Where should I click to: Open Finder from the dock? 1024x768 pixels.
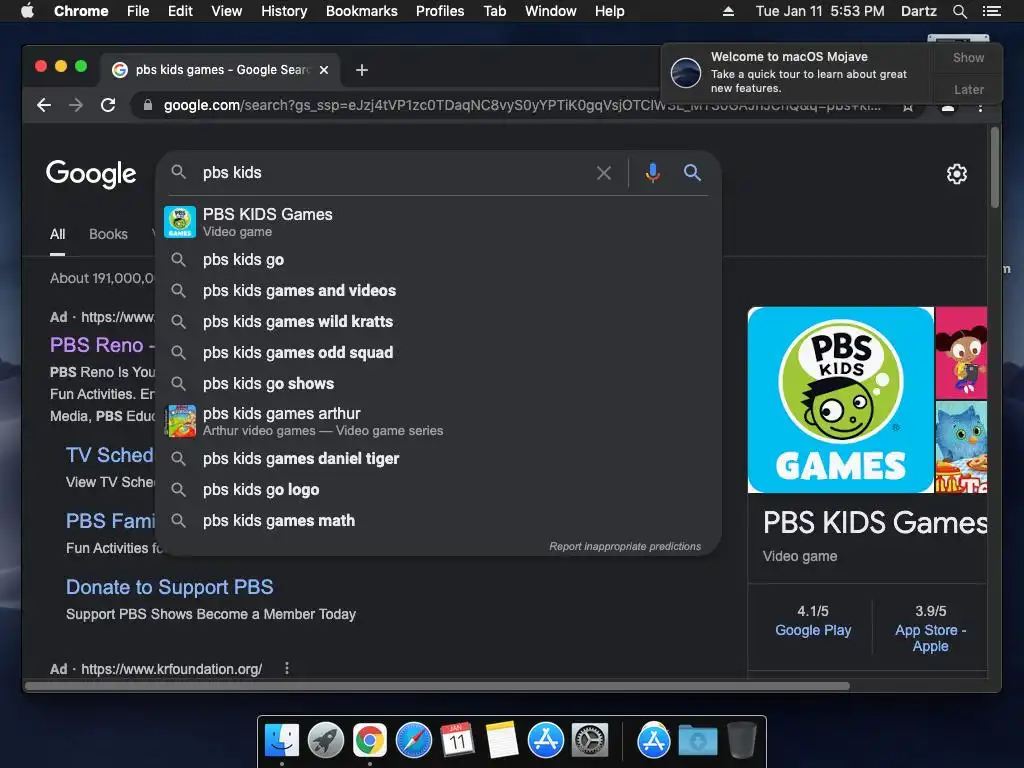(x=281, y=741)
